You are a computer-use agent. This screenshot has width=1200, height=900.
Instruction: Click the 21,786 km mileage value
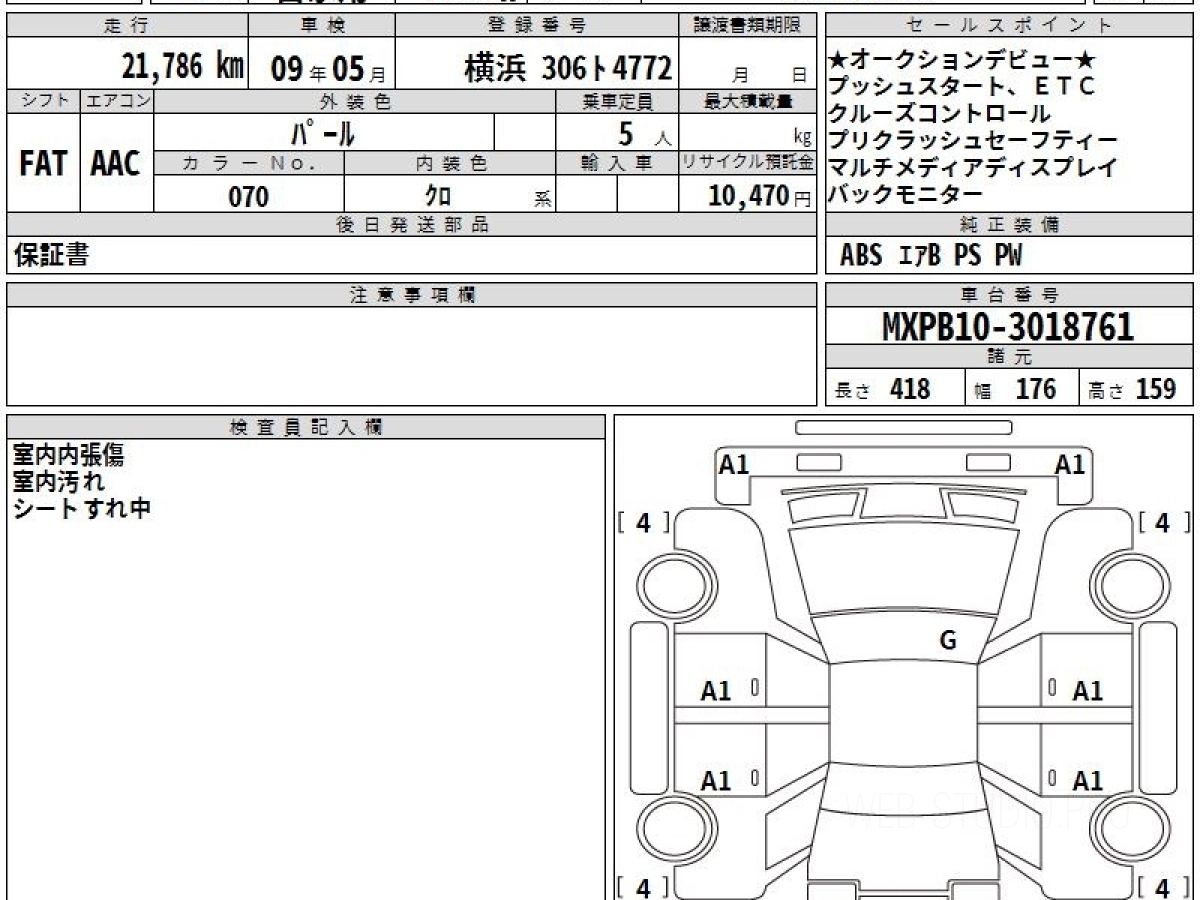pos(183,67)
